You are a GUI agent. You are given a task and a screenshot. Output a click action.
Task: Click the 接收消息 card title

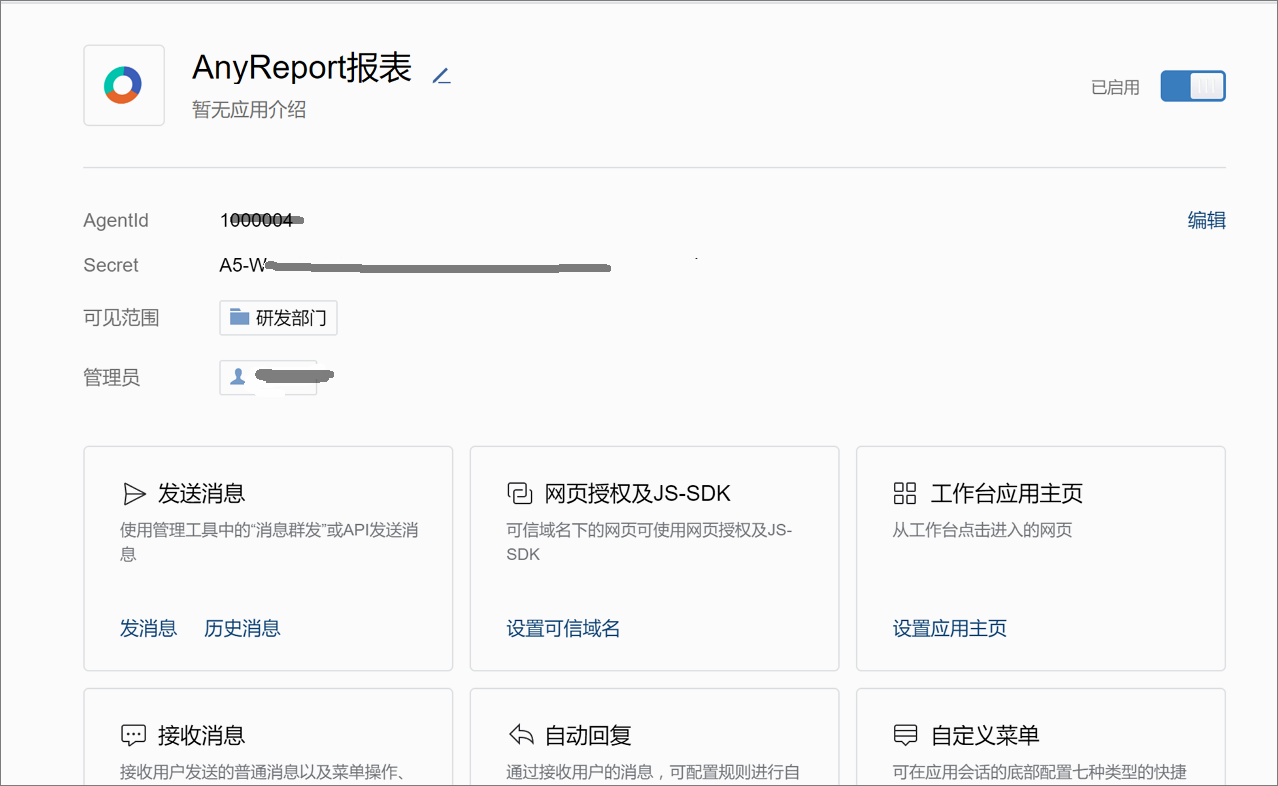[202, 736]
